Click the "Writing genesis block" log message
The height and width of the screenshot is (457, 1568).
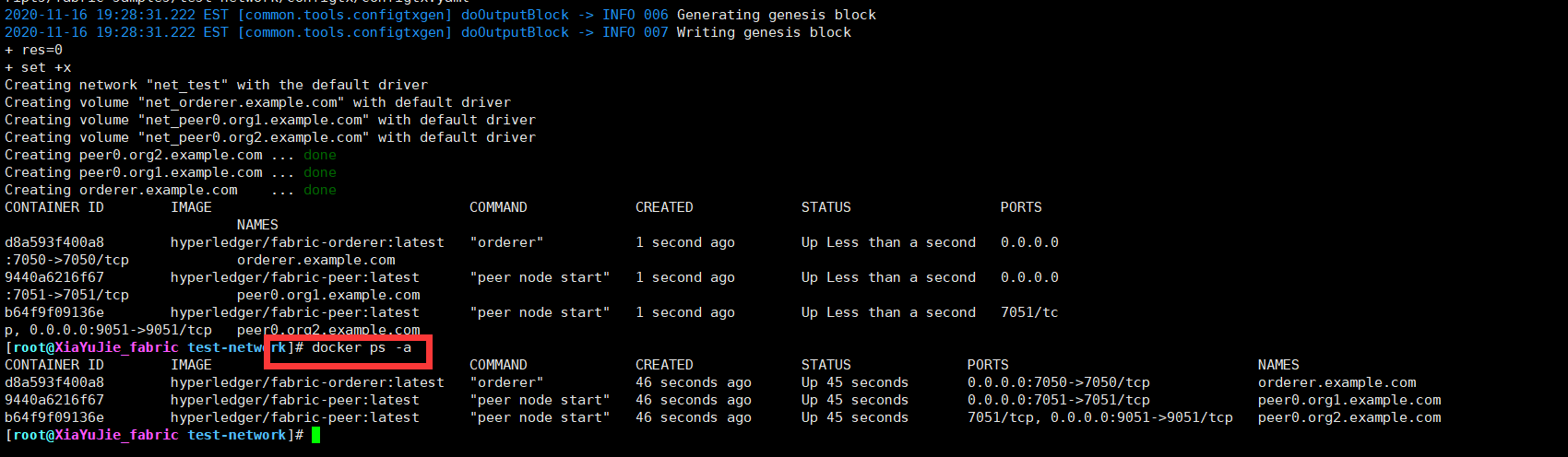pyautogui.click(x=764, y=32)
